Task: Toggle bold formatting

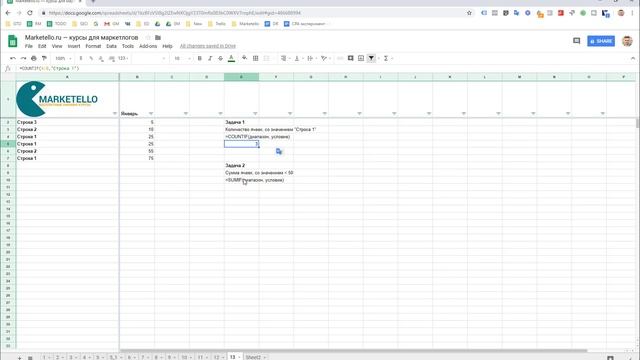Action: [x=200, y=58]
